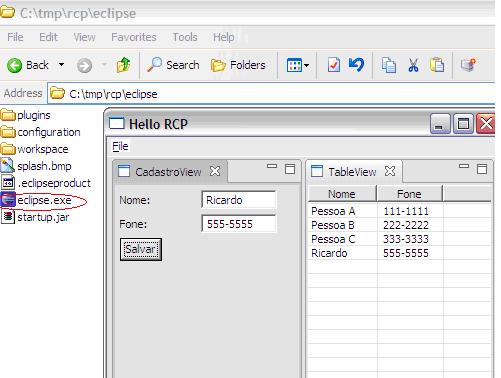Select the plugins folder

click(x=26, y=115)
